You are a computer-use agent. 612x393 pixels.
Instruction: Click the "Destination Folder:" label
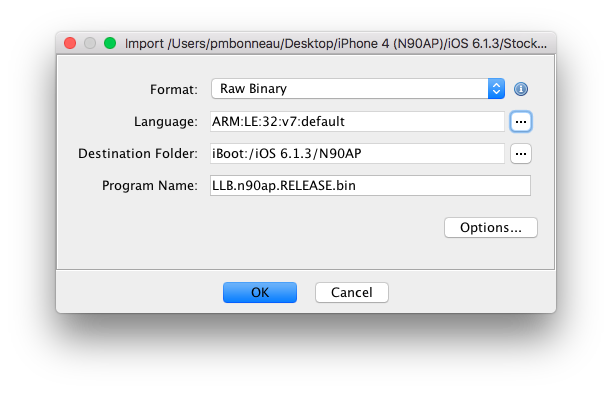[138, 153]
